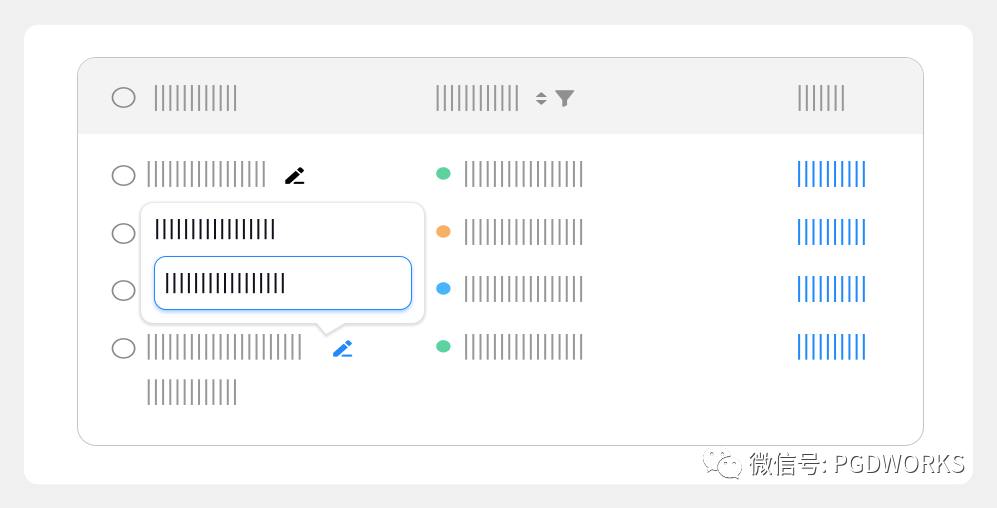This screenshot has height=508, width=997.
Task: Select the header select-all radio circle
Action: pyautogui.click(x=123, y=98)
